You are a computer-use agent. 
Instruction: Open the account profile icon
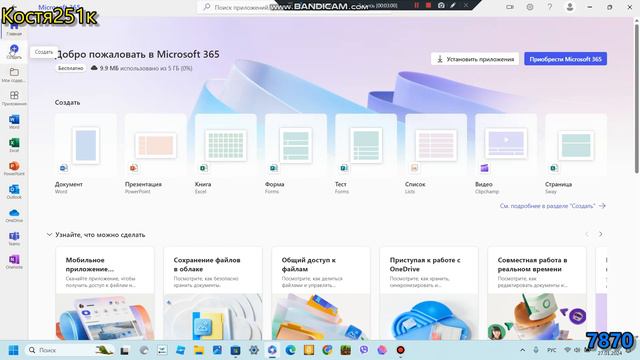pyautogui.click(x=570, y=7)
